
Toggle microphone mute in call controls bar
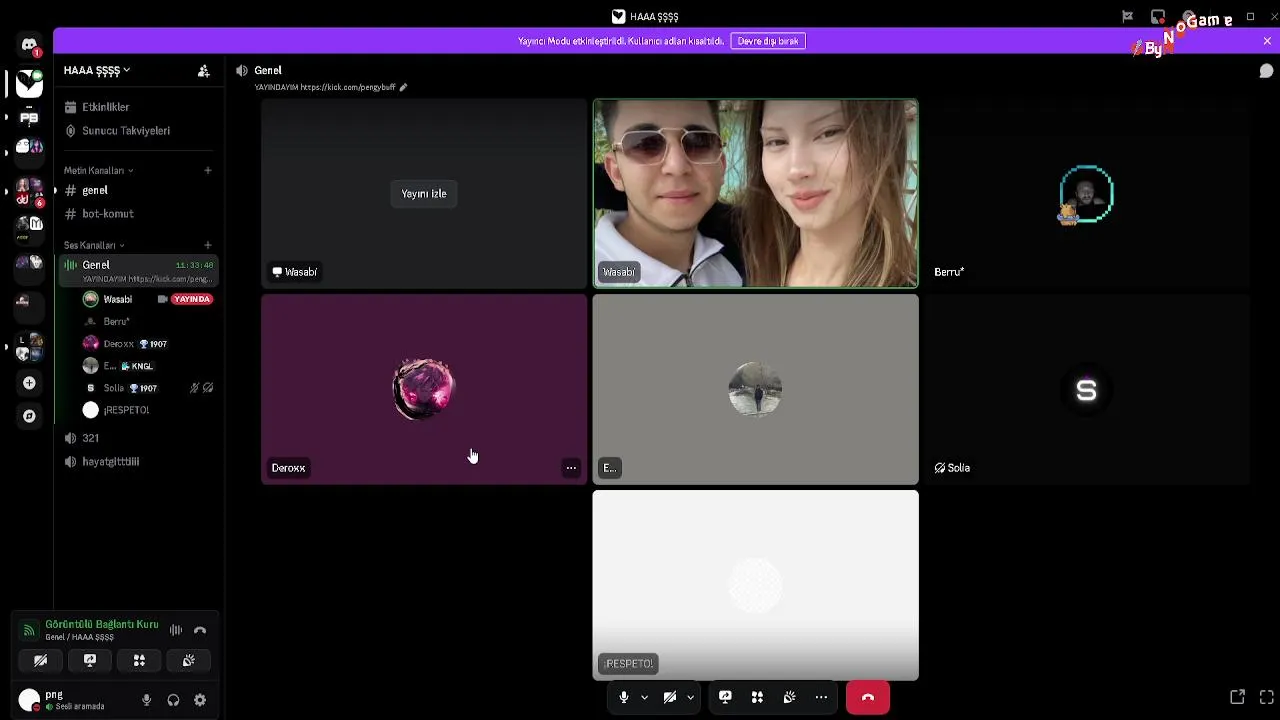[x=624, y=698]
